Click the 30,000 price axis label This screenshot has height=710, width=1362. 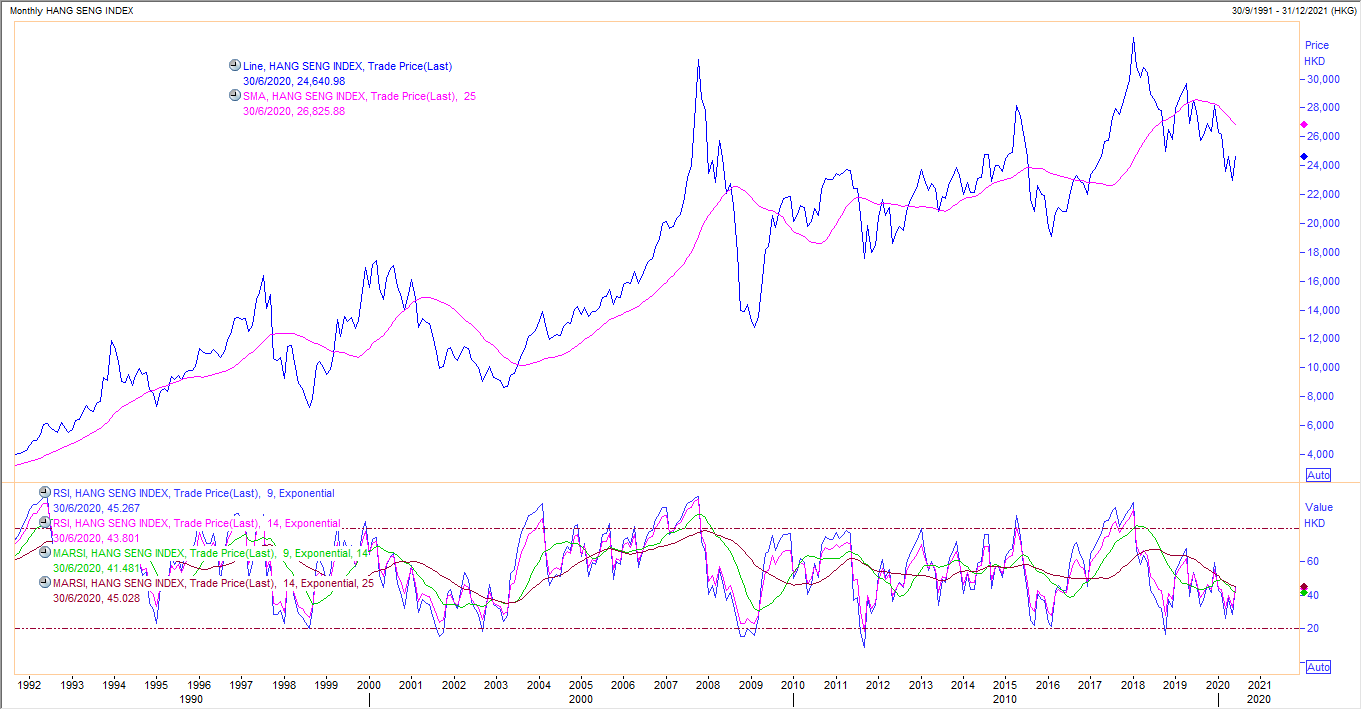pos(1321,80)
